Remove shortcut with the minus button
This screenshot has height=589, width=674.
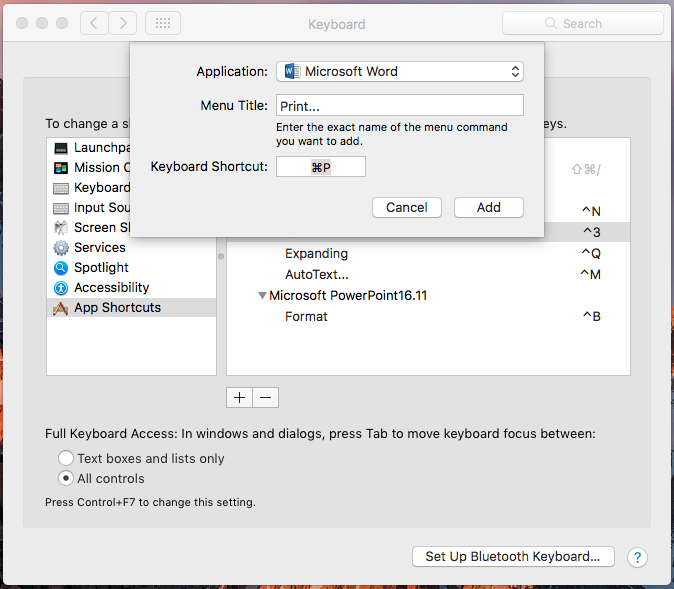[266, 398]
